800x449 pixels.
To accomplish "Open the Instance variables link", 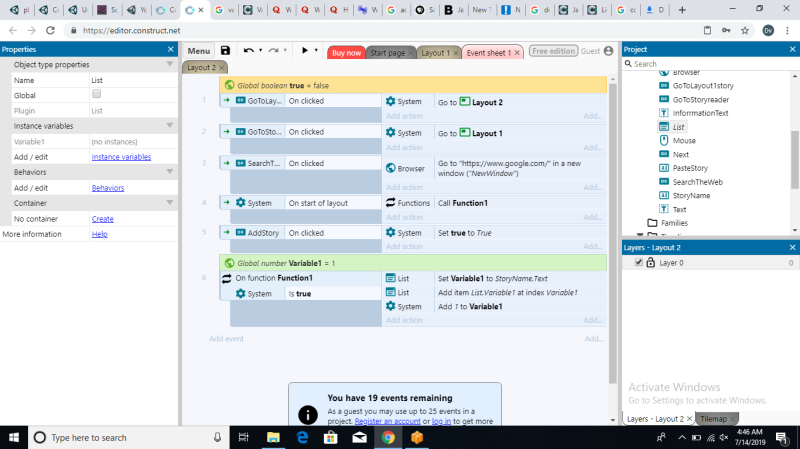I will [121, 157].
